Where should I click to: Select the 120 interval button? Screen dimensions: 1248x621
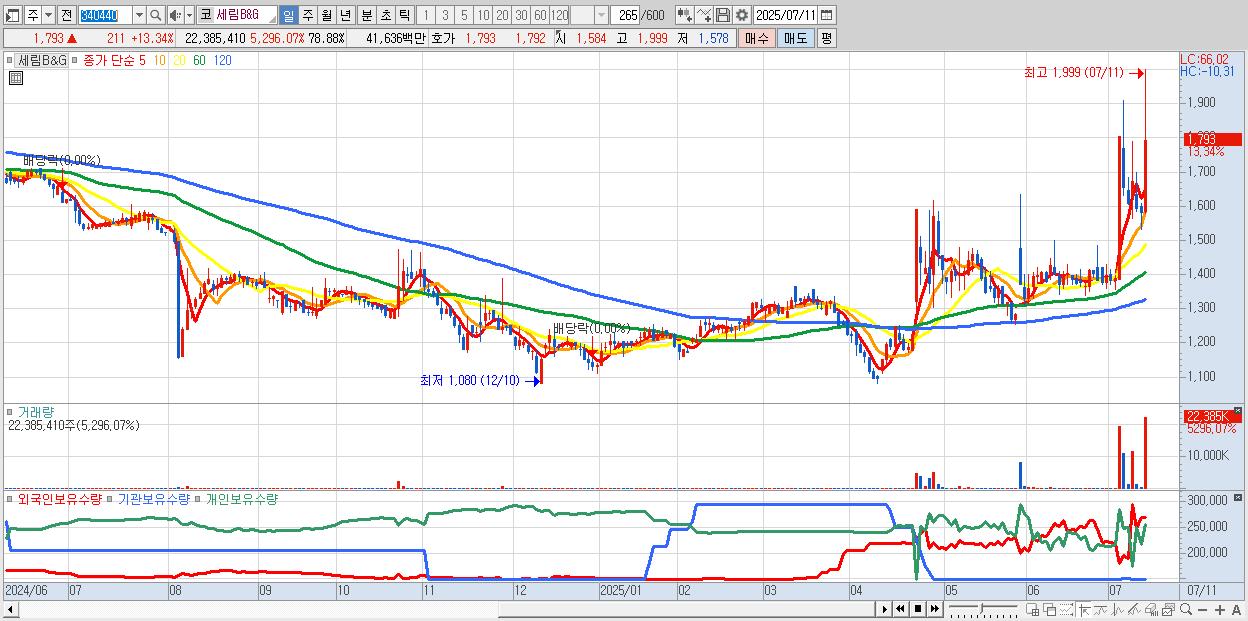click(559, 15)
